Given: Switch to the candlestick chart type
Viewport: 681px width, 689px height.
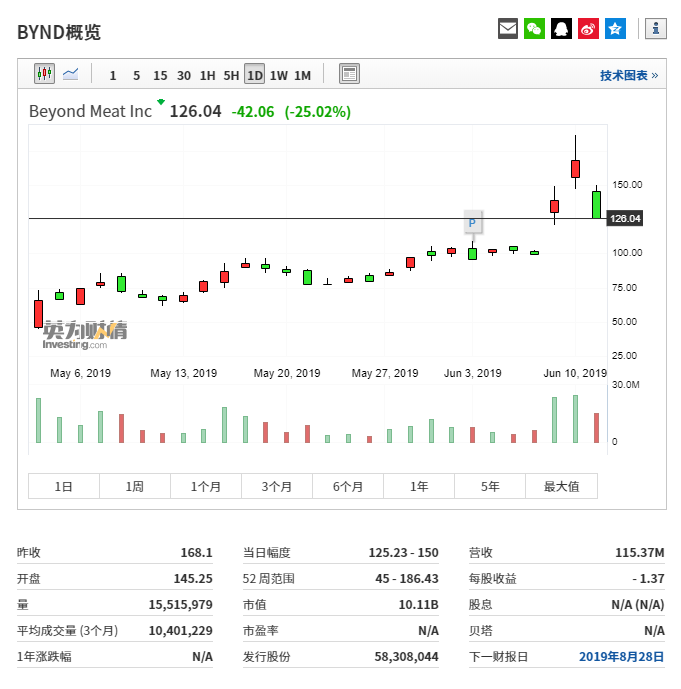Looking at the screenshot, I should 44,73.
